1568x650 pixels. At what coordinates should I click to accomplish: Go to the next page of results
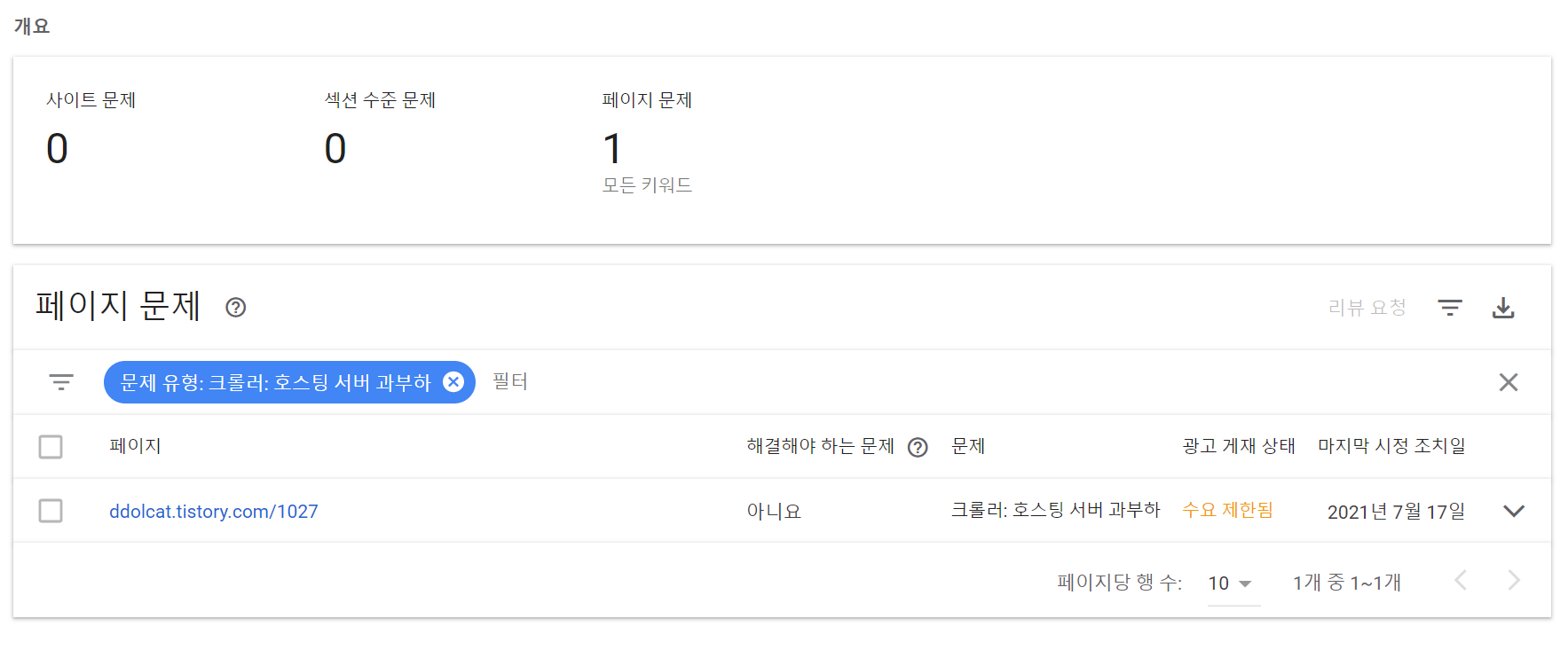coord(1514,581)
